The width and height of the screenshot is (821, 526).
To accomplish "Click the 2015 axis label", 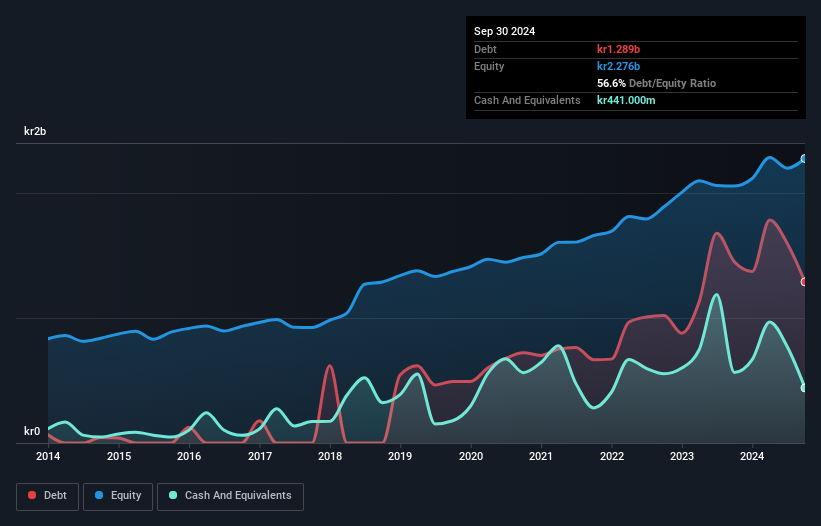I will pos(119,456).
